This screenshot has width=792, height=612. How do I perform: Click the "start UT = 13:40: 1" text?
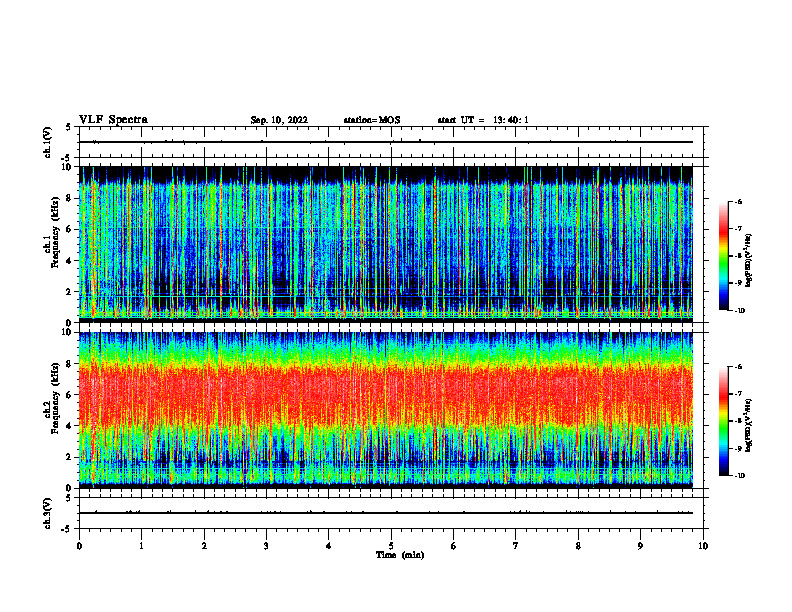point(483,120)
